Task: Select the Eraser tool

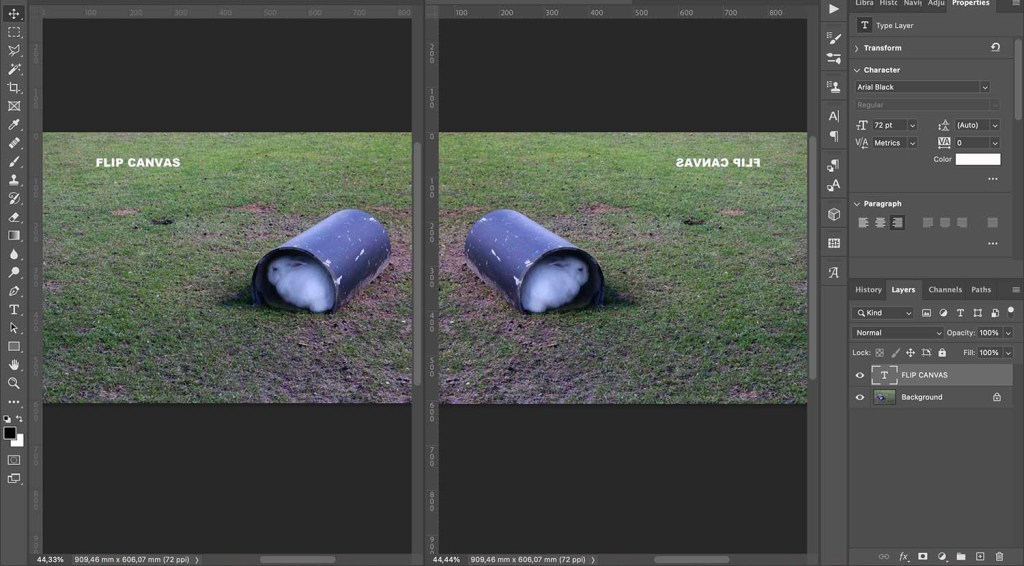Action: pyautogui.click(x=14, y=217)
